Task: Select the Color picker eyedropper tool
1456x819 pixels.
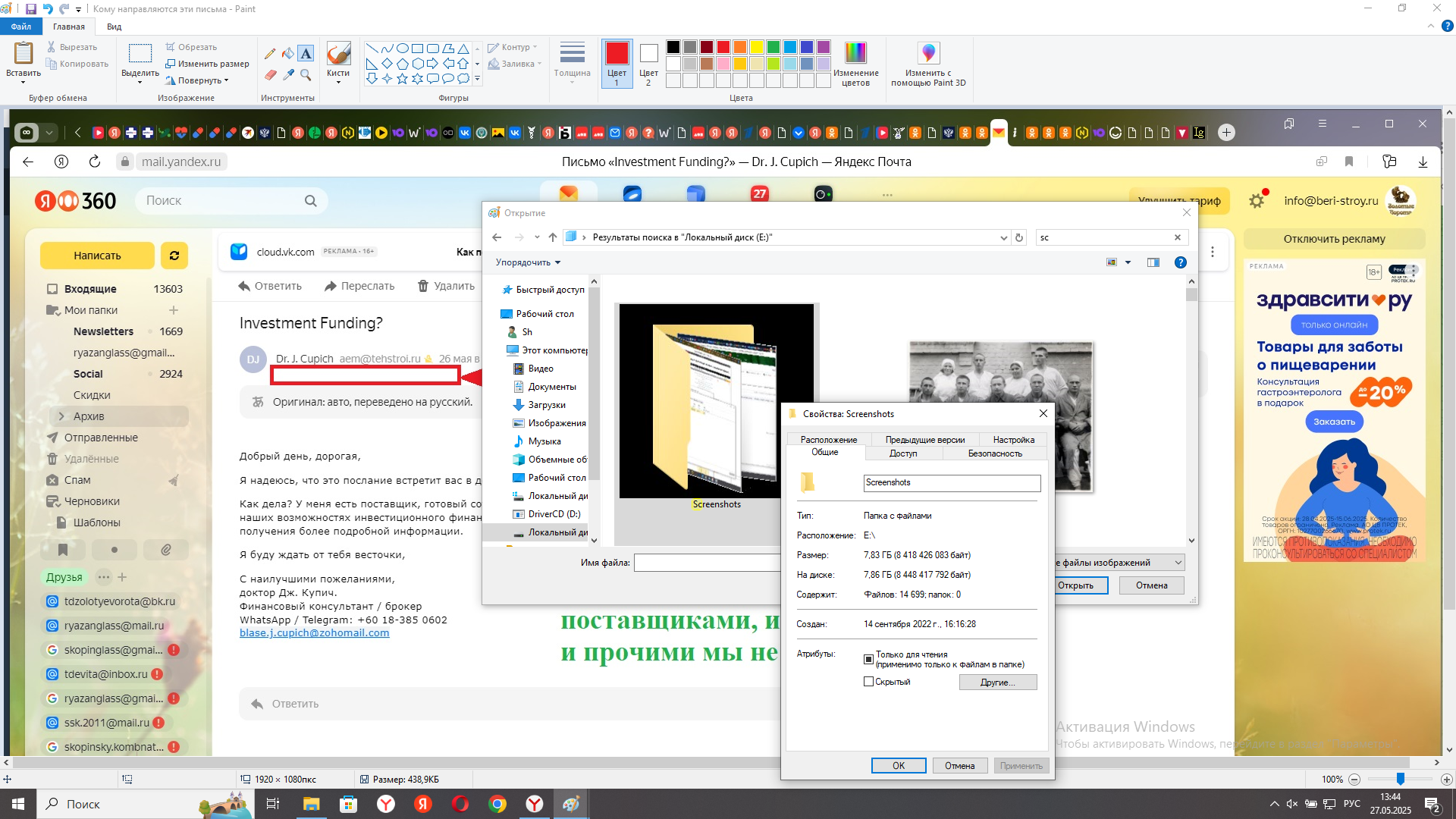Action: tap(288, 74)
